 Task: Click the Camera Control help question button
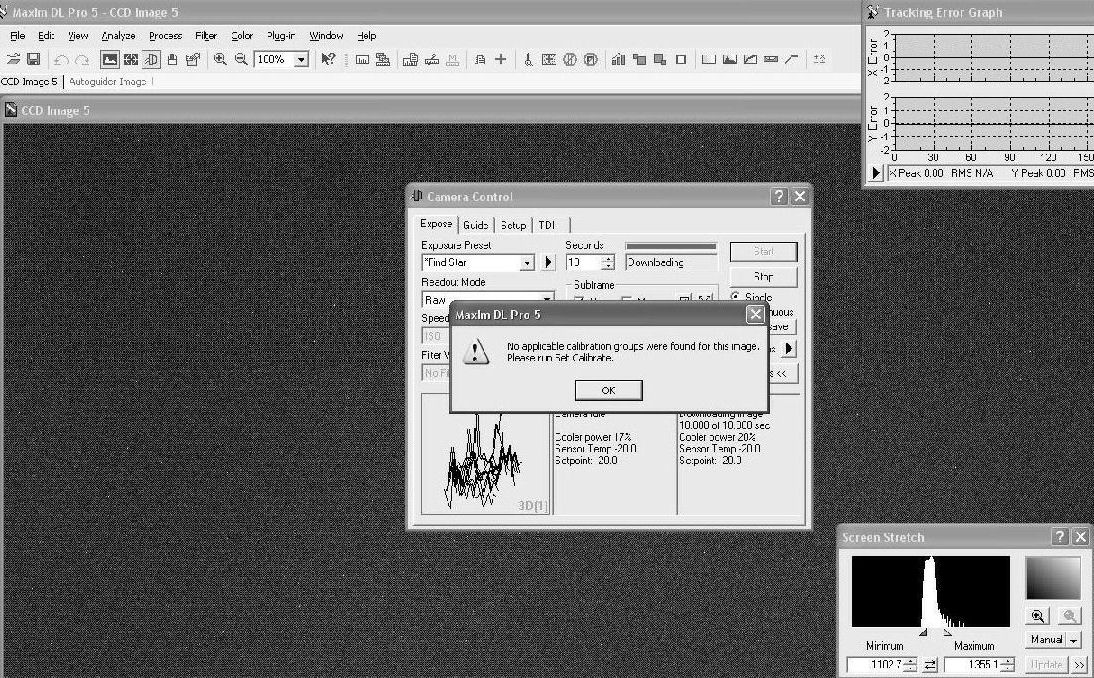click(x=779, y=197)
